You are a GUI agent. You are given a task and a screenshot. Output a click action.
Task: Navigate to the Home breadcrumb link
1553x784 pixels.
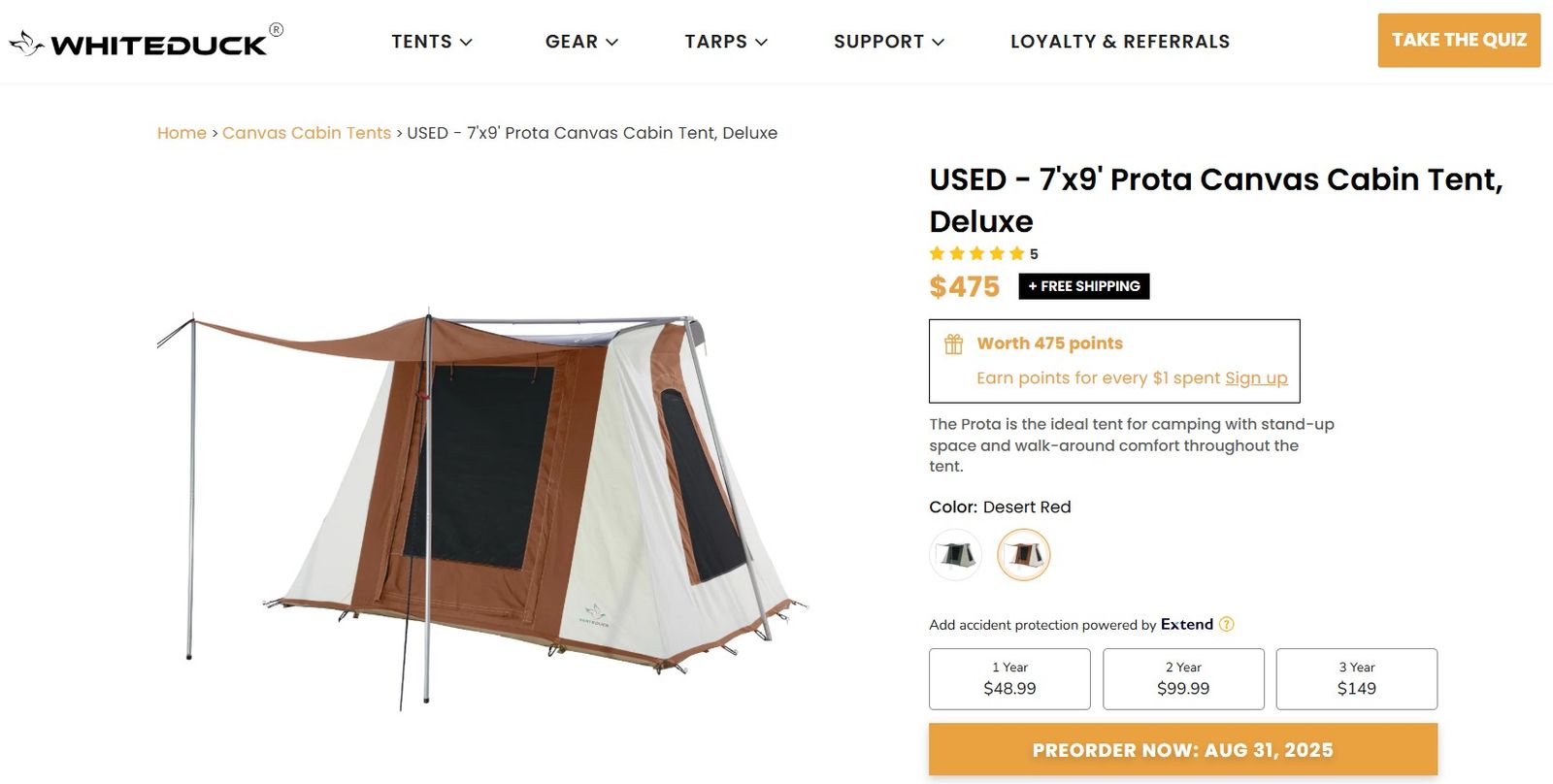pos(182,133)
